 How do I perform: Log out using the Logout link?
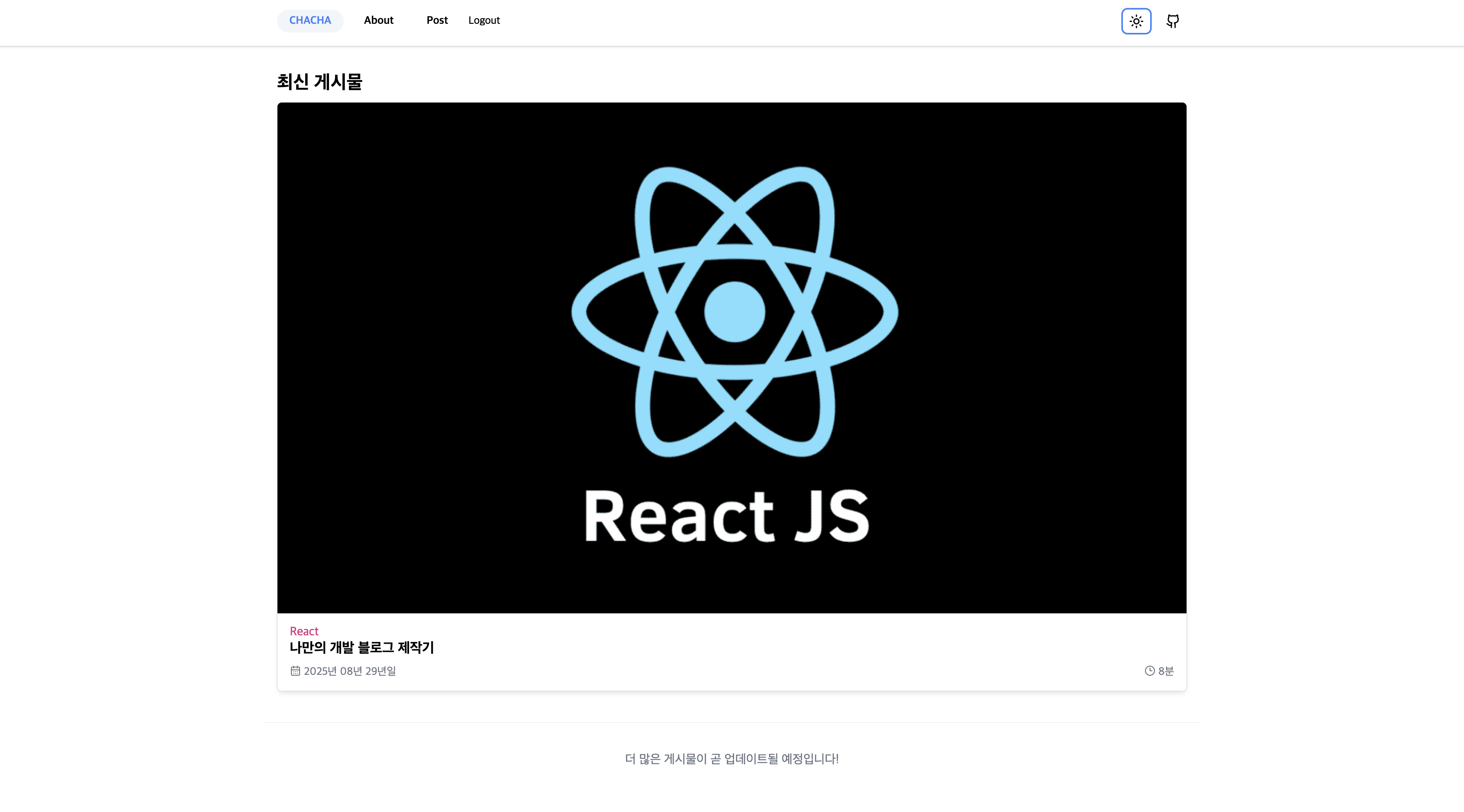tap(484, 20)
